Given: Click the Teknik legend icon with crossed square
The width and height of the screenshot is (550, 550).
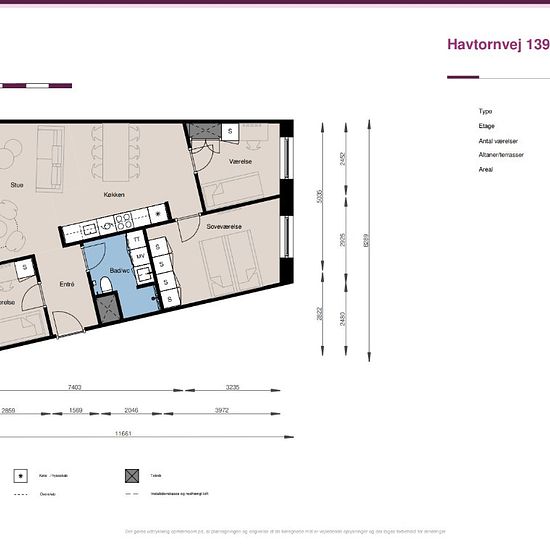Looking at the screenshot, I should pyautogui.click(x=132, y=476).
